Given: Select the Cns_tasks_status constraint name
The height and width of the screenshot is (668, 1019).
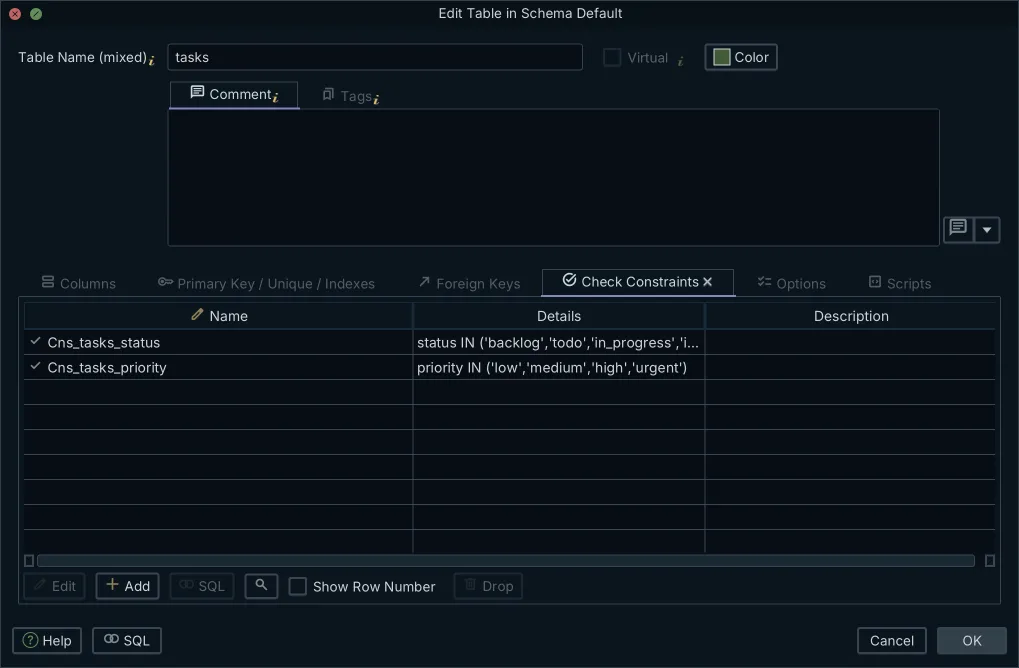Looking at the screenshot, I should (103, 342).
